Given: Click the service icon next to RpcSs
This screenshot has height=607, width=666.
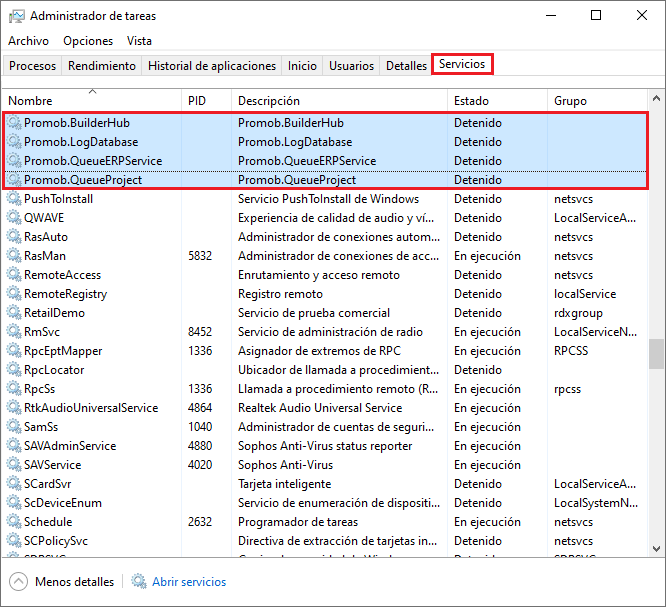Looking at the screenshot, I should click(14, 389).
